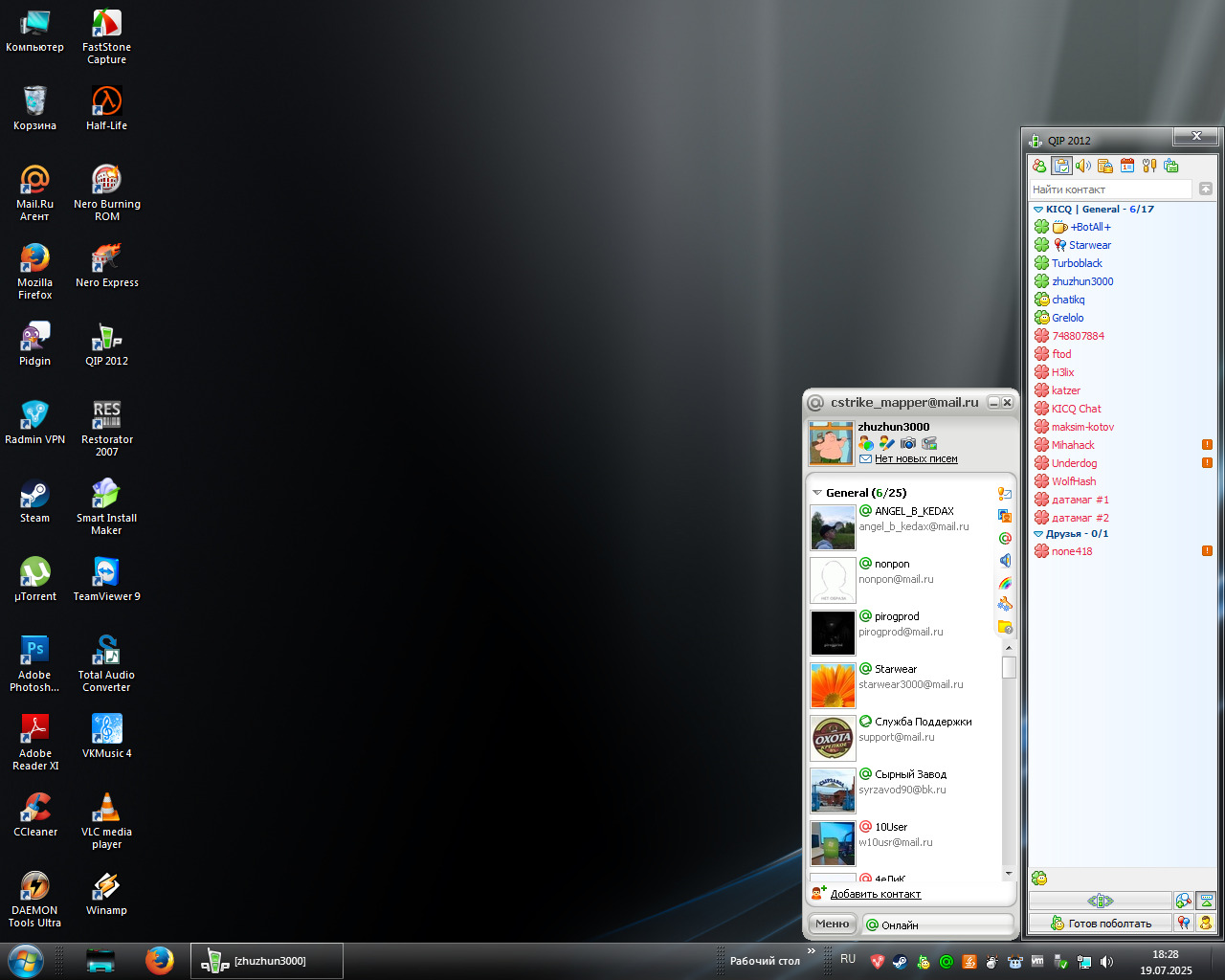Screen dimensions: 1225x980
Task: Click the volume speaker icon in system tray
Action: (x=1107, y=962)
